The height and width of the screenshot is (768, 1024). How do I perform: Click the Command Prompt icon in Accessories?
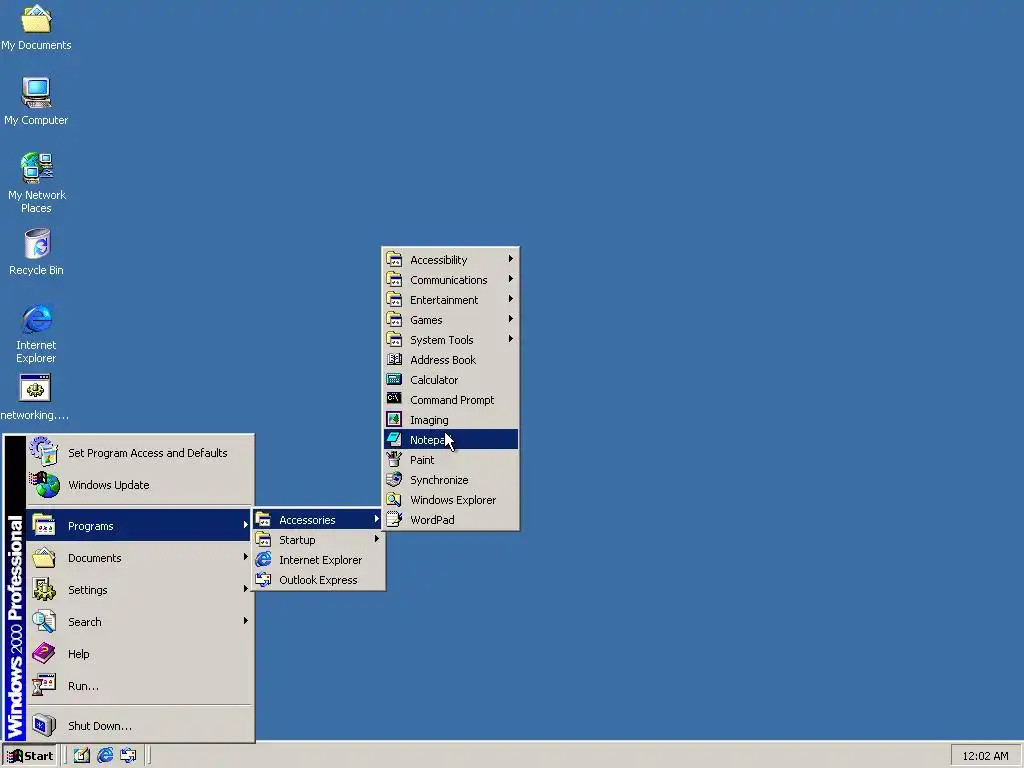[x=394, y=399]
